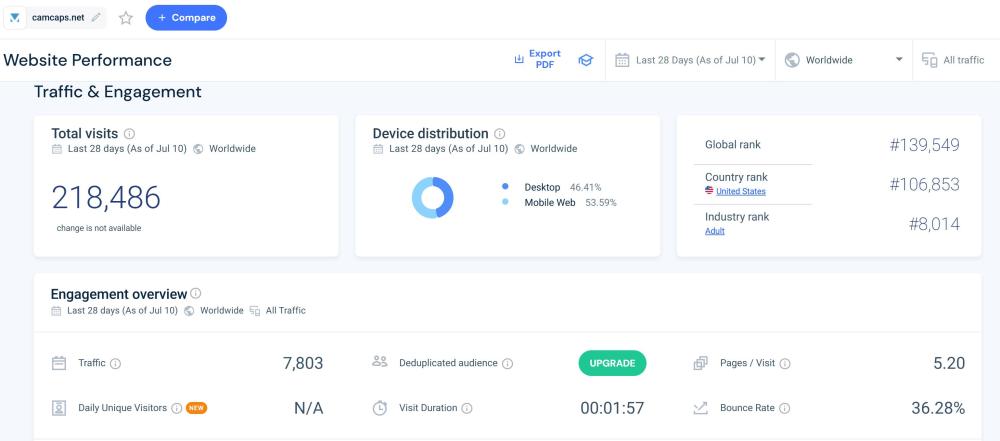The width and height of the screenshot is (1000, 441).
Task: Click the info icon beside Pages / Visit
Action: (785, 363)
